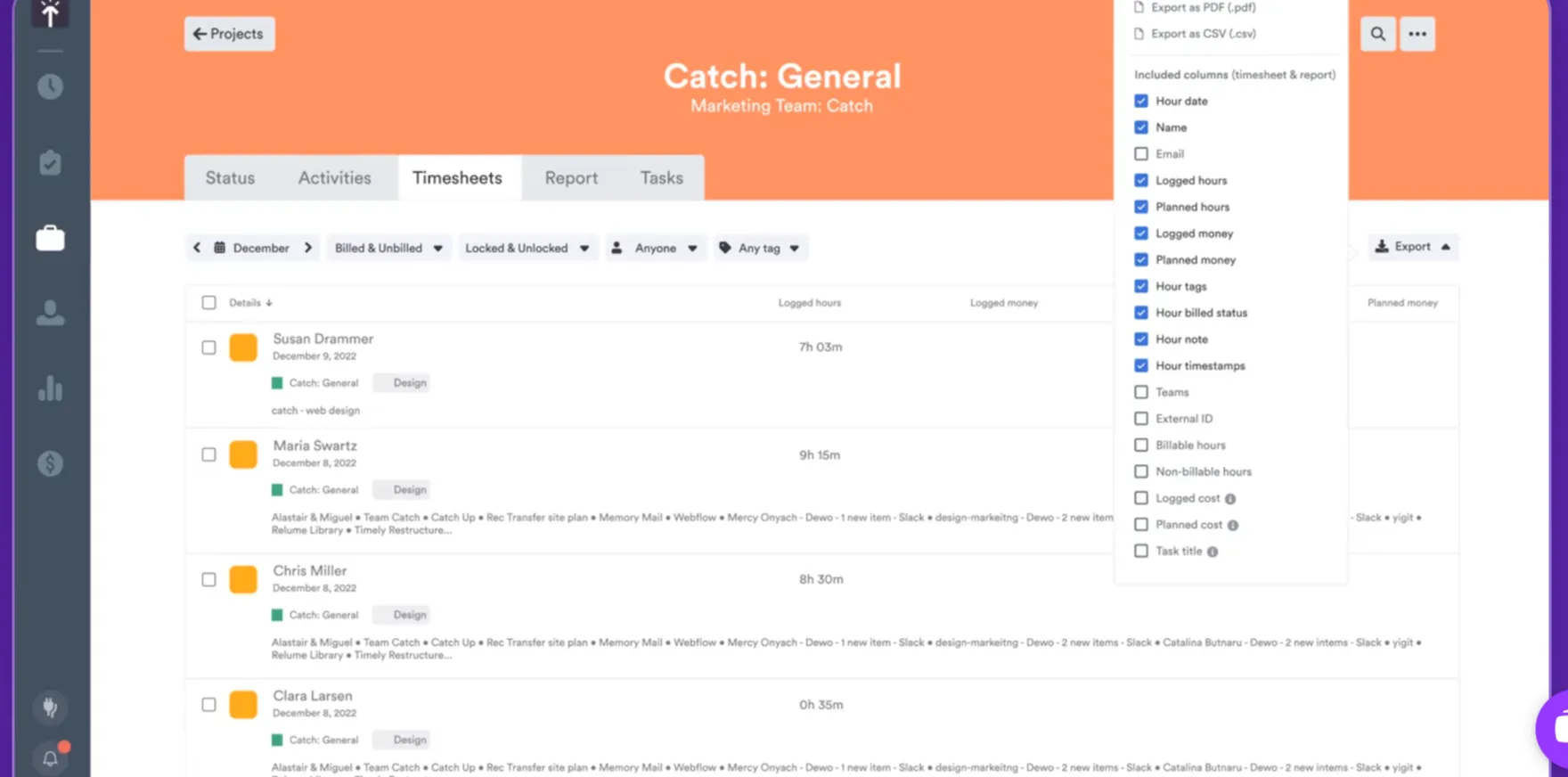Go to next month with right chevron
This screenshot has height=777, width=1568.
pyautogui.click(x=308, y=248)
